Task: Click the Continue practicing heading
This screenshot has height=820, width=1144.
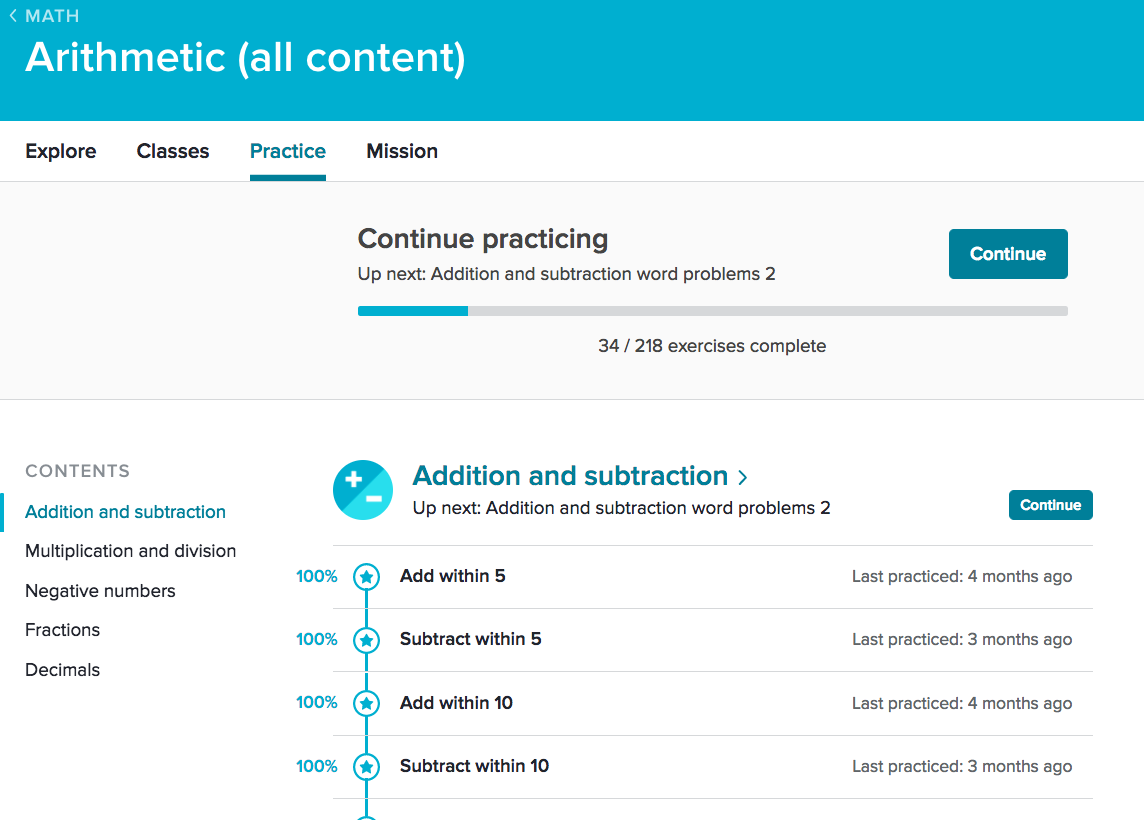Action: [483, 239]
